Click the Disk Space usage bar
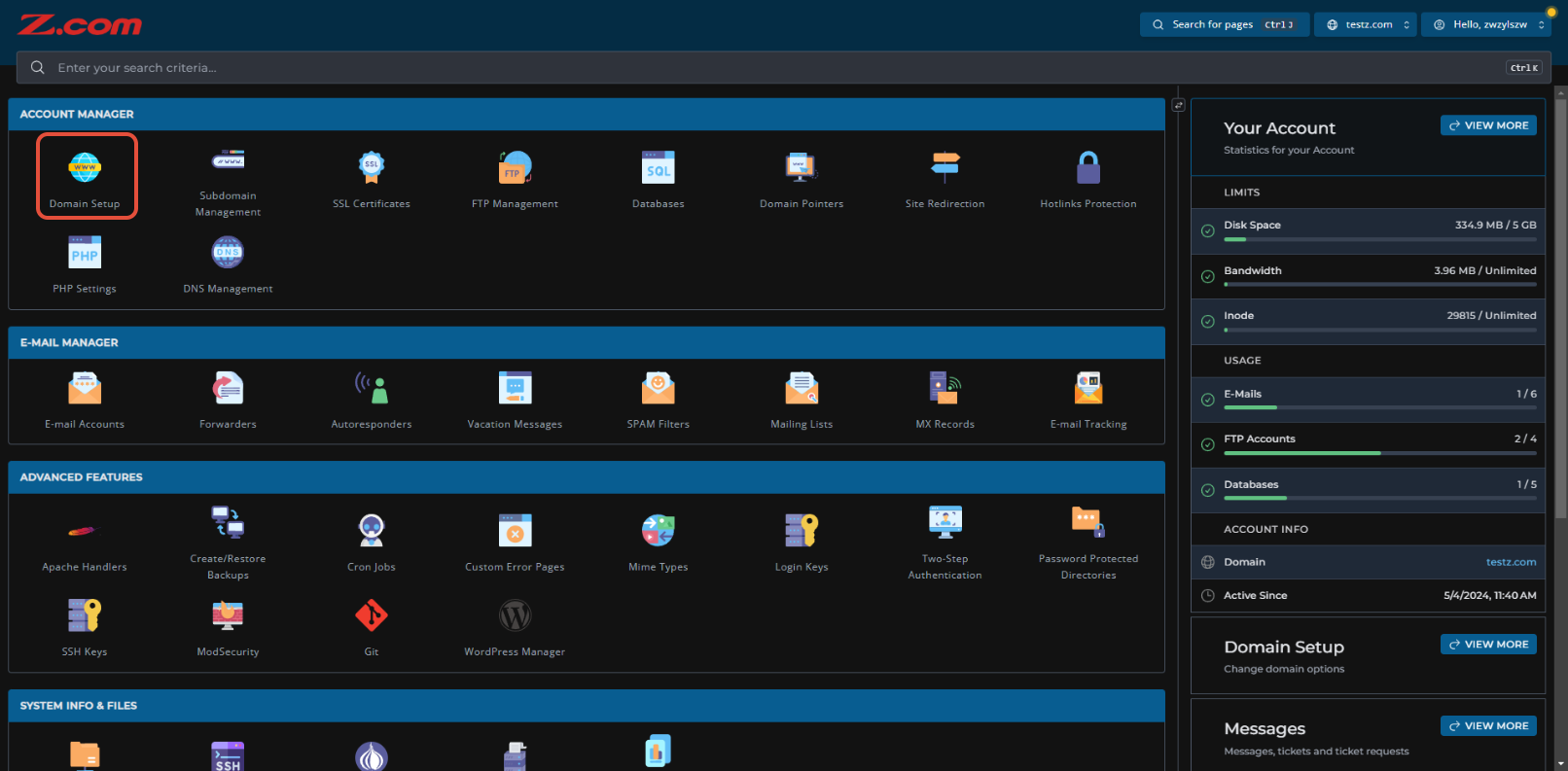 point(1380,239)
